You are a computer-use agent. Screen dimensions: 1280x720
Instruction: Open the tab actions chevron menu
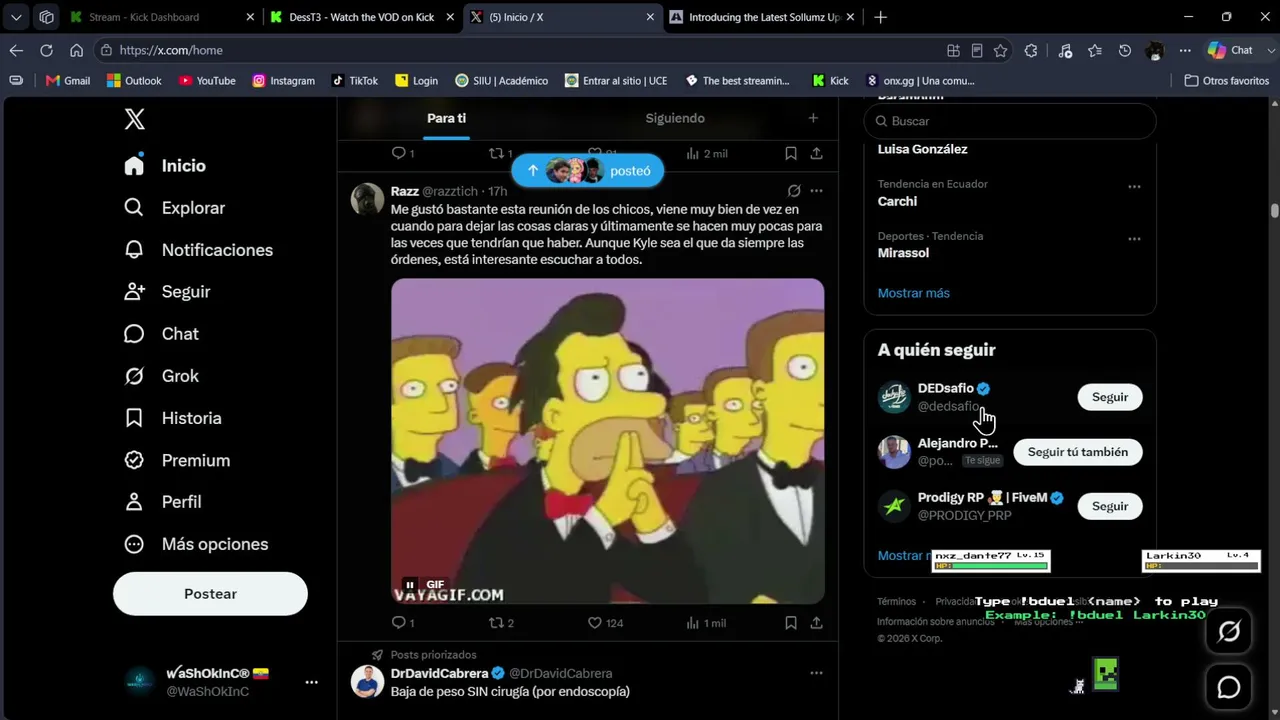pyautogui.click(x=16, y=17)
